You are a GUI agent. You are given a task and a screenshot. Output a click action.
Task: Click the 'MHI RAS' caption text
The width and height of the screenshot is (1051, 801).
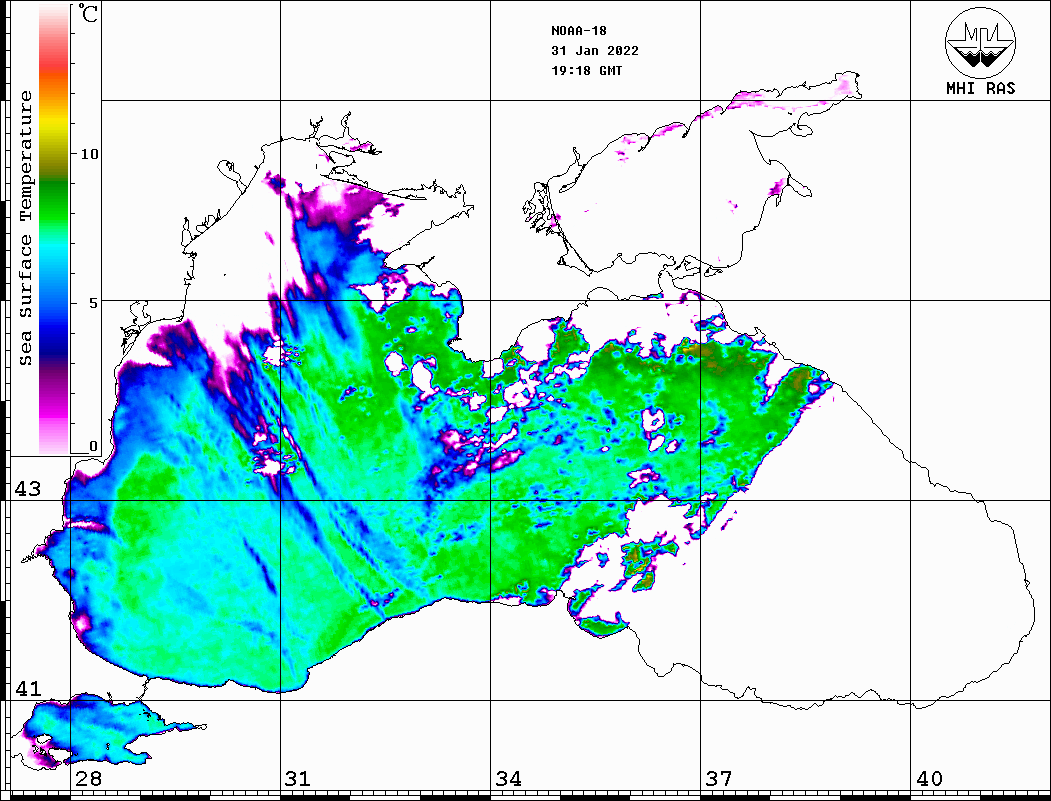click(x=981, y=88)
